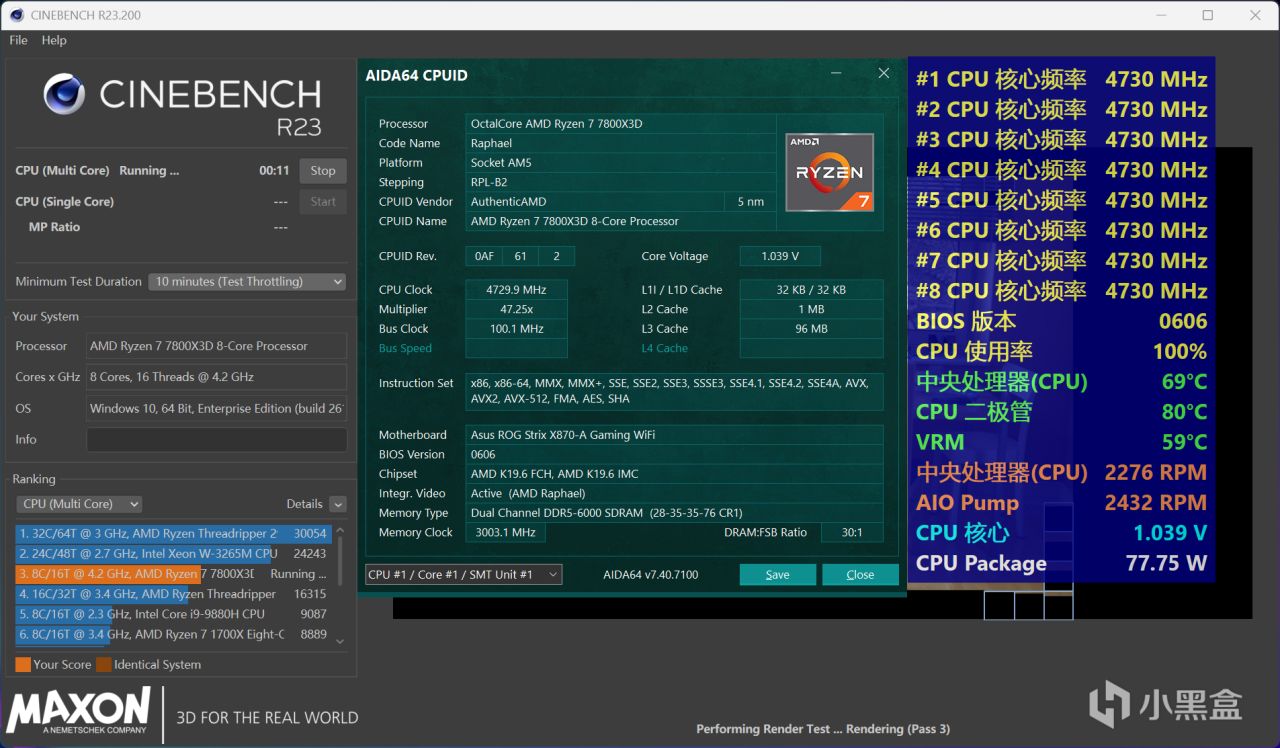
Task: Open the CPU #1 / Core #1 selector dropdown
Action: 463,575
